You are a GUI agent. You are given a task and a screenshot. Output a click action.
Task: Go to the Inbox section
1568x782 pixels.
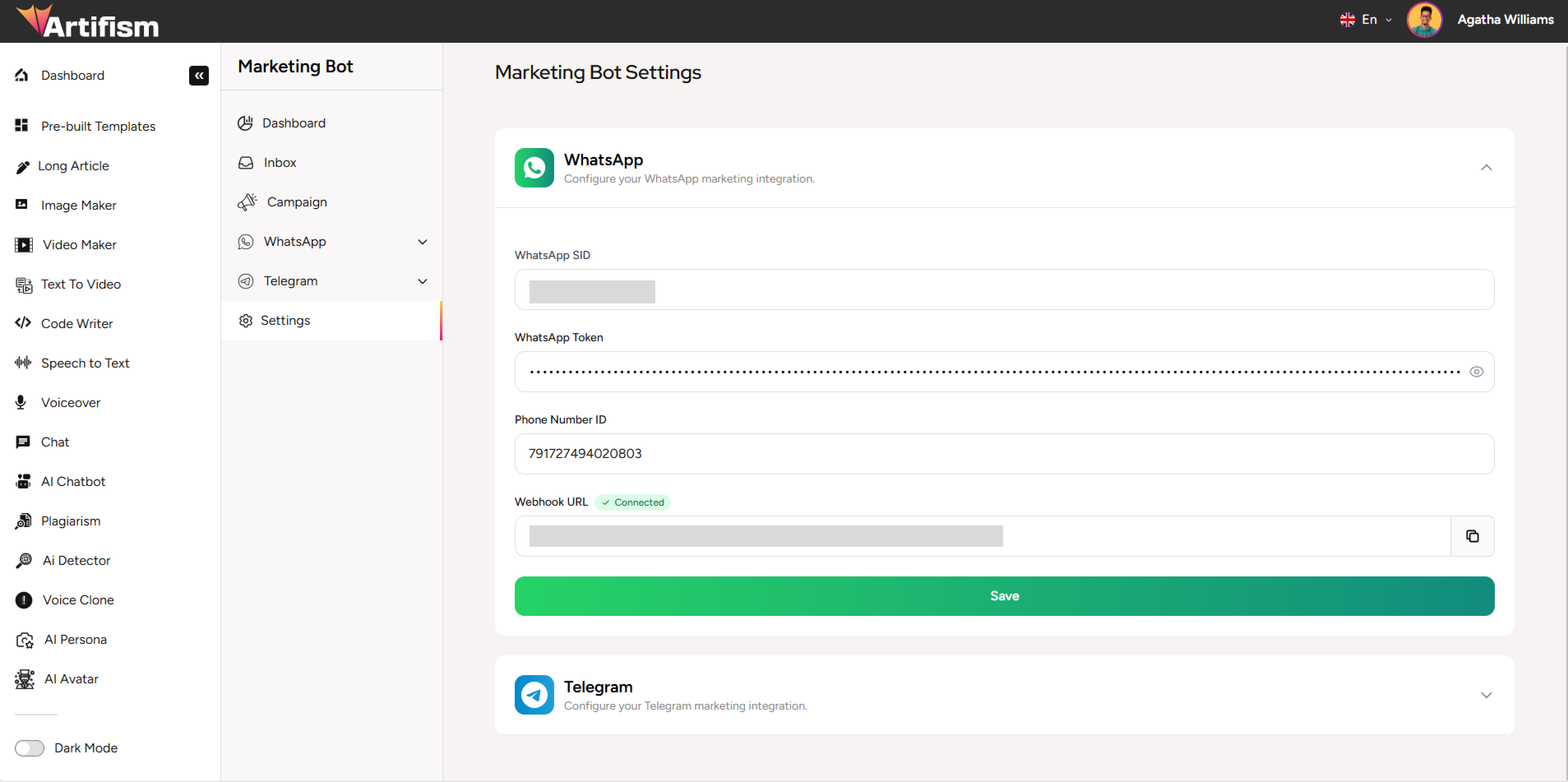280,162
